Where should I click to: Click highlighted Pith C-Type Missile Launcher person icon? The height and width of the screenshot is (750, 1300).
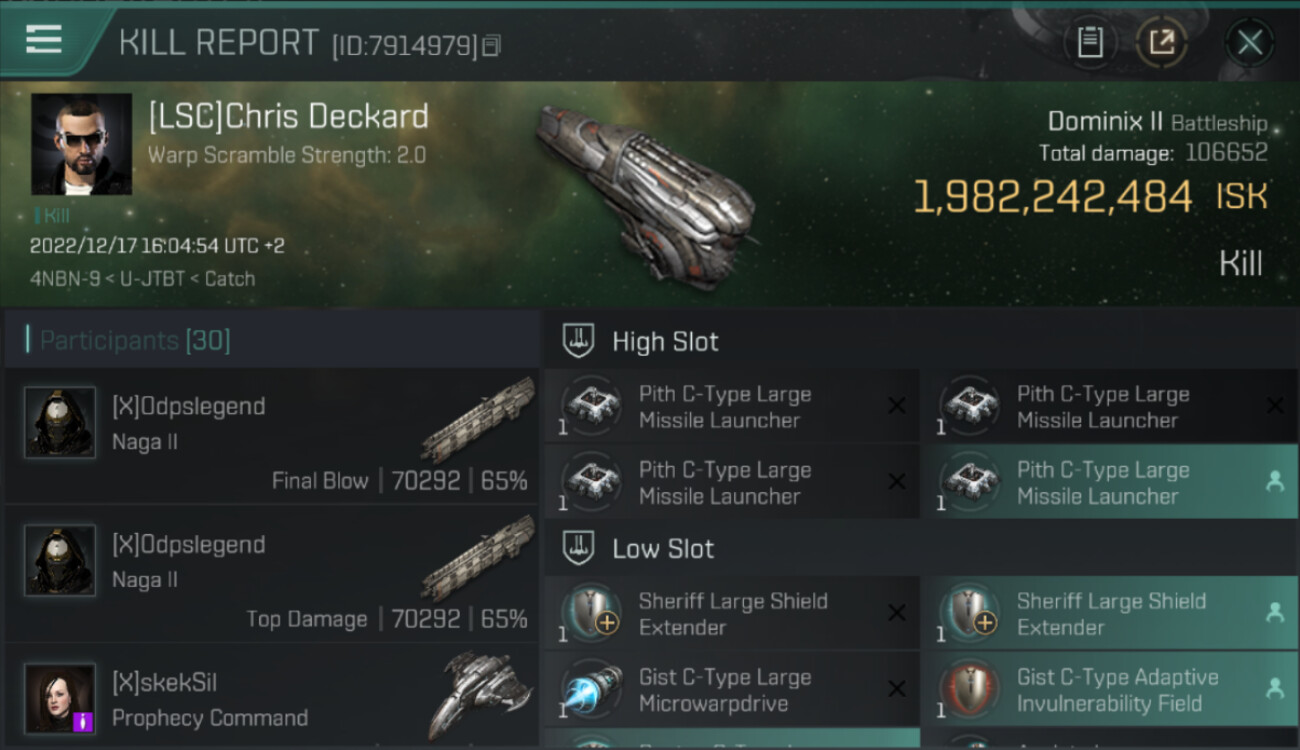(x=1274, y=481)
